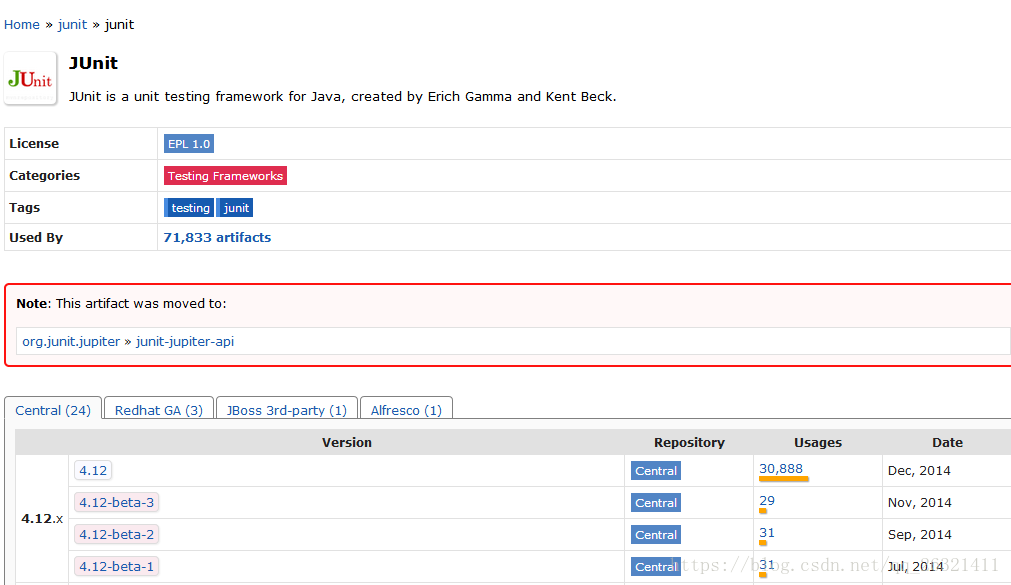
Task: Select the testing tag
Action: click(189, 208)
